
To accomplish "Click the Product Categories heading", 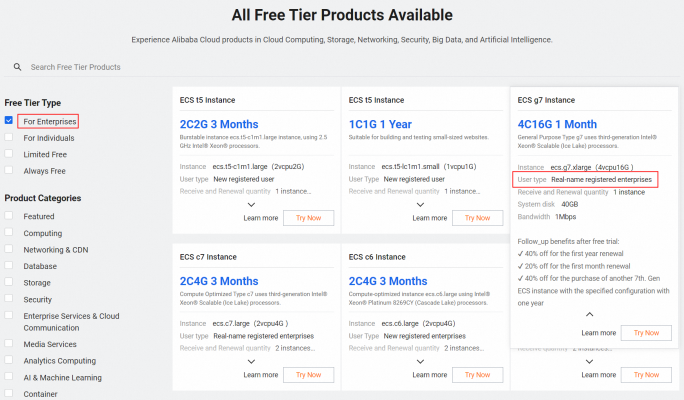I will point(43,198).
